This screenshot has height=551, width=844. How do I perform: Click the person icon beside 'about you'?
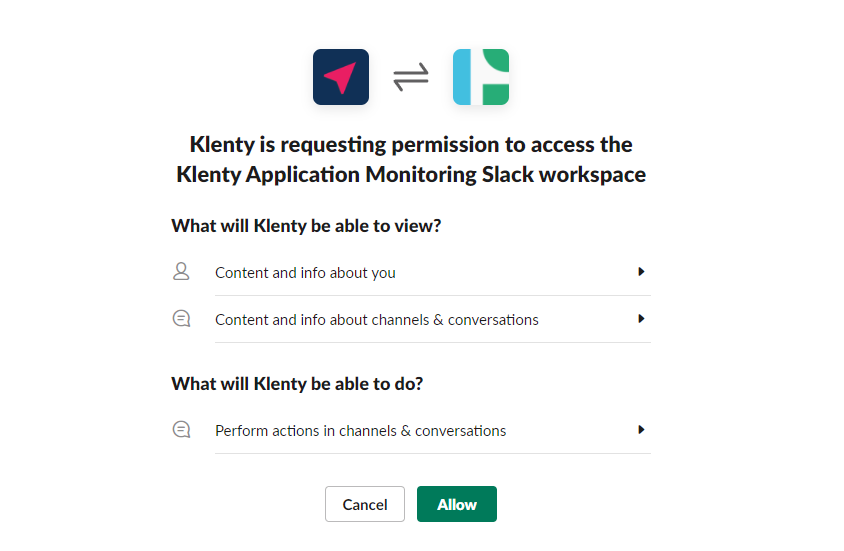[x=181, y=271]
